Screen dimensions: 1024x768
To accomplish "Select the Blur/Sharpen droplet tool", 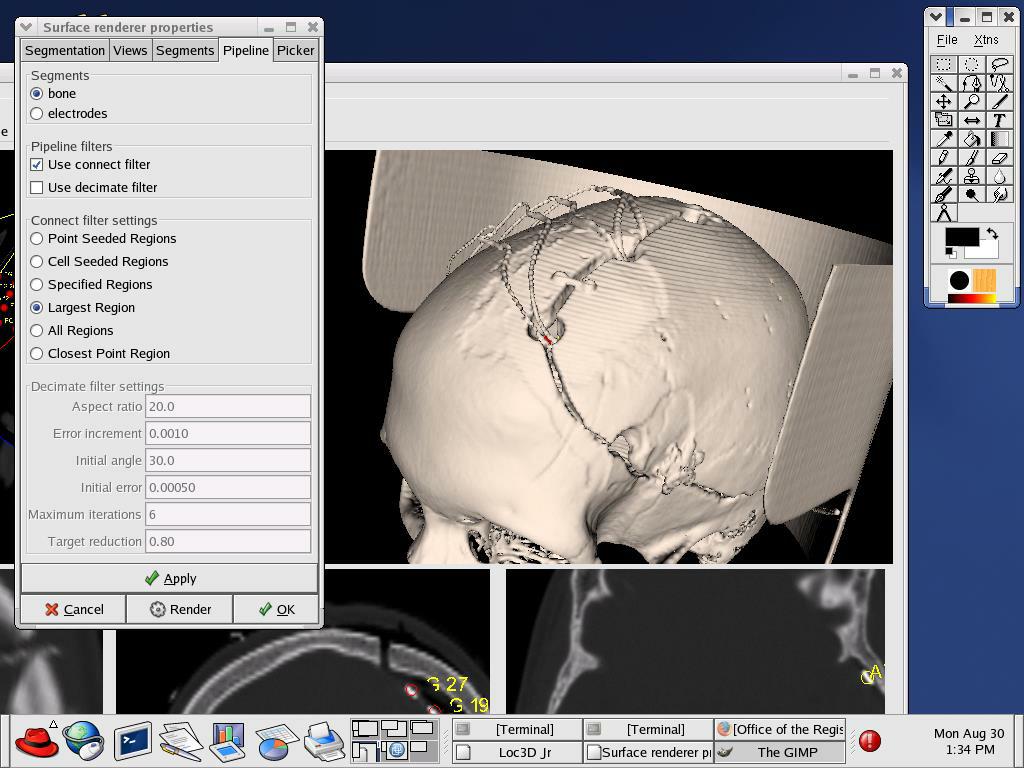I will pos(999,176).
